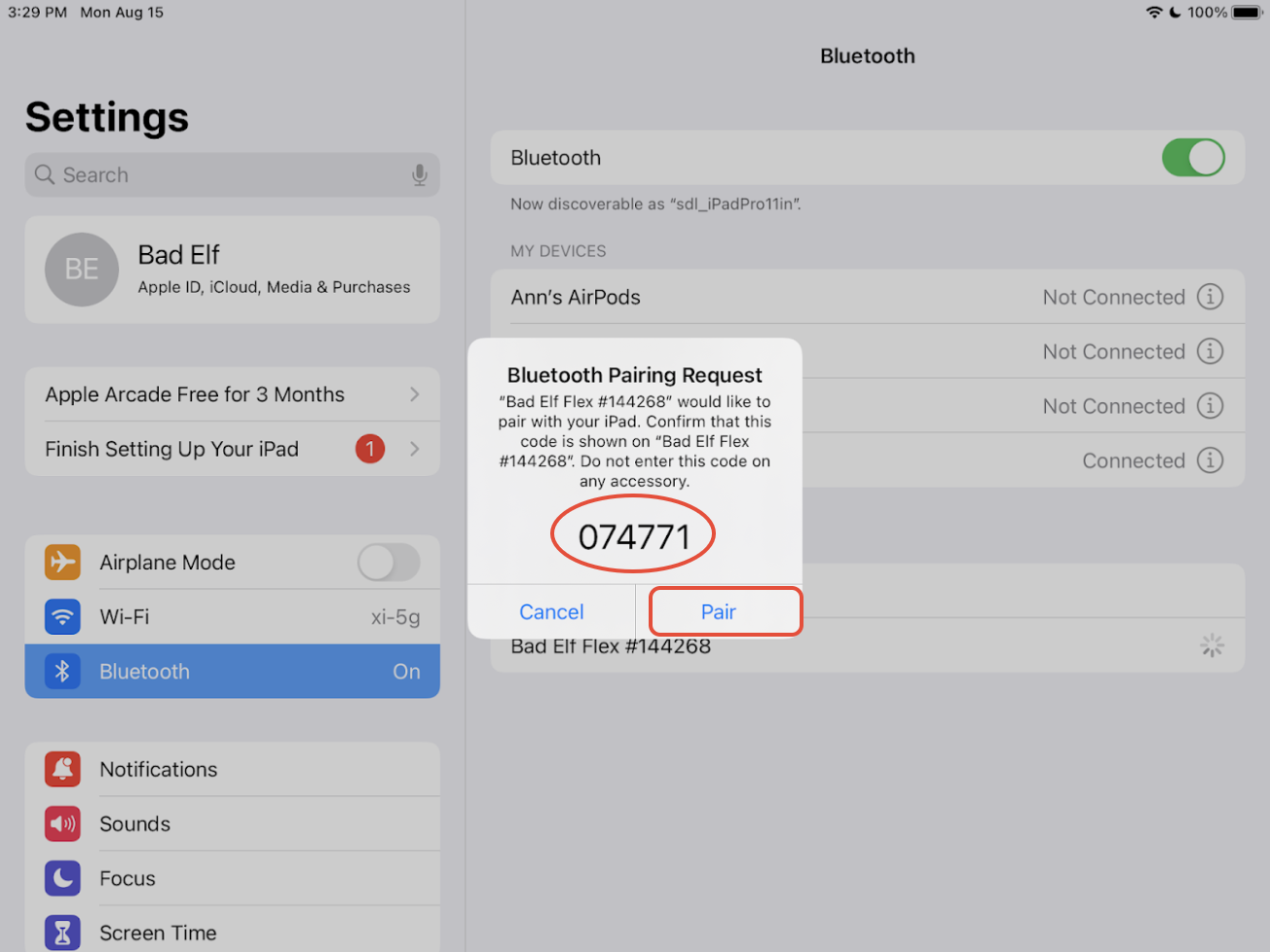Tap the red notification badge 1

point(370,449)
